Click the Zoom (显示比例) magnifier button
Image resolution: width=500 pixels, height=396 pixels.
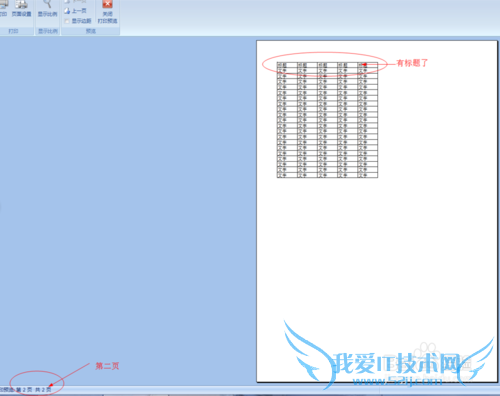click(47, 9)
